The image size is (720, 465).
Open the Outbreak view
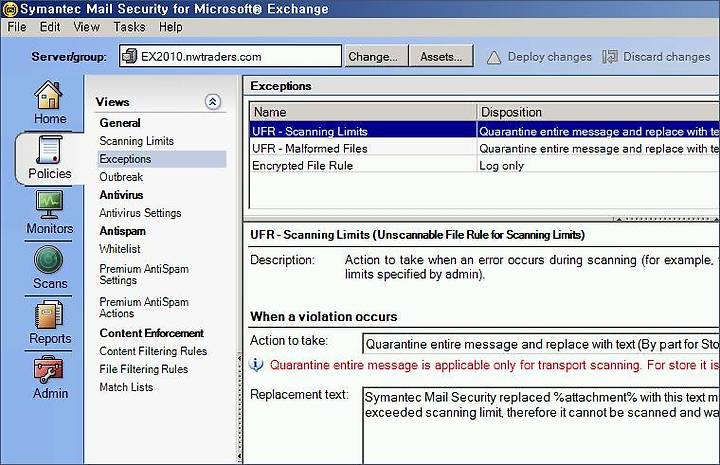[x=121, y=177]
